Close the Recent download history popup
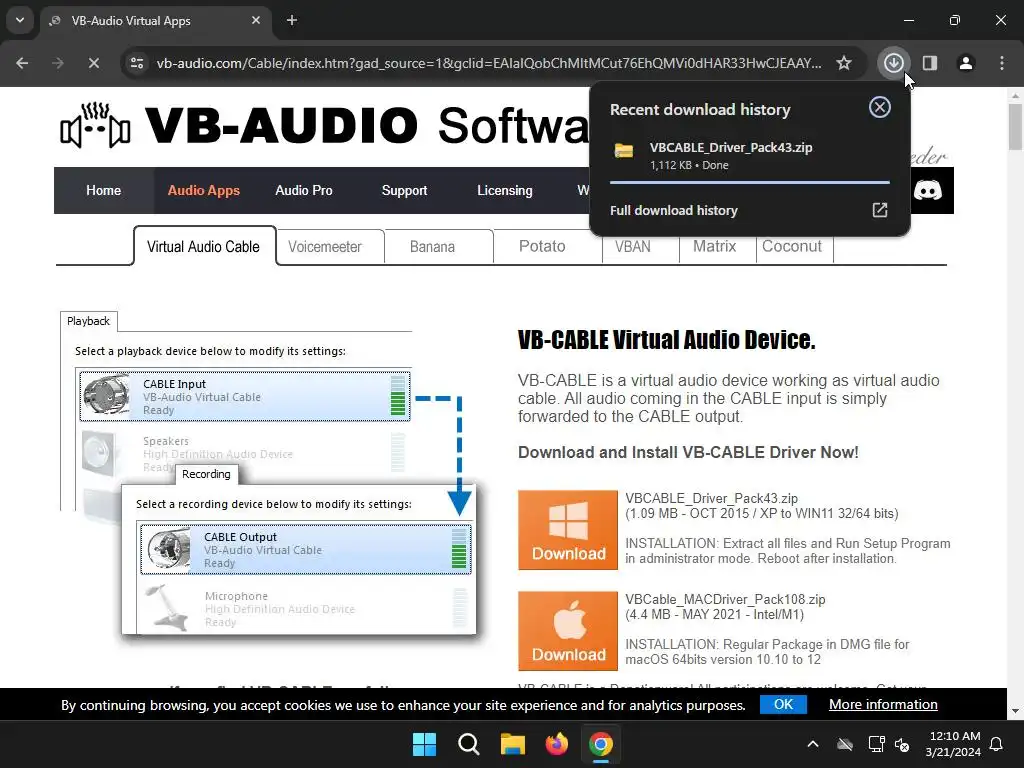Viewport: 1024px width, 768px height. (880, 107)
